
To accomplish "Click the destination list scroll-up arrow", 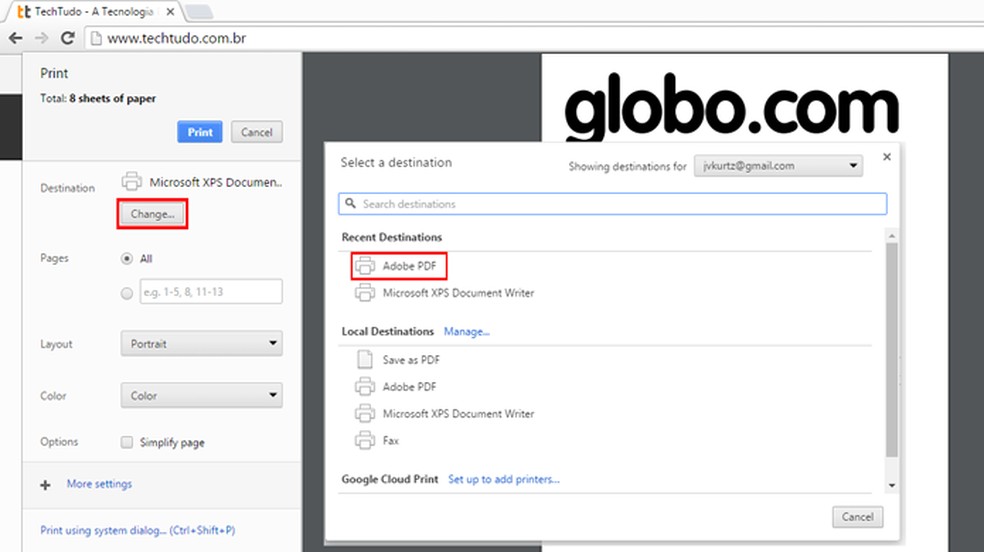I will pyautogui.click(x=892, y=236).
